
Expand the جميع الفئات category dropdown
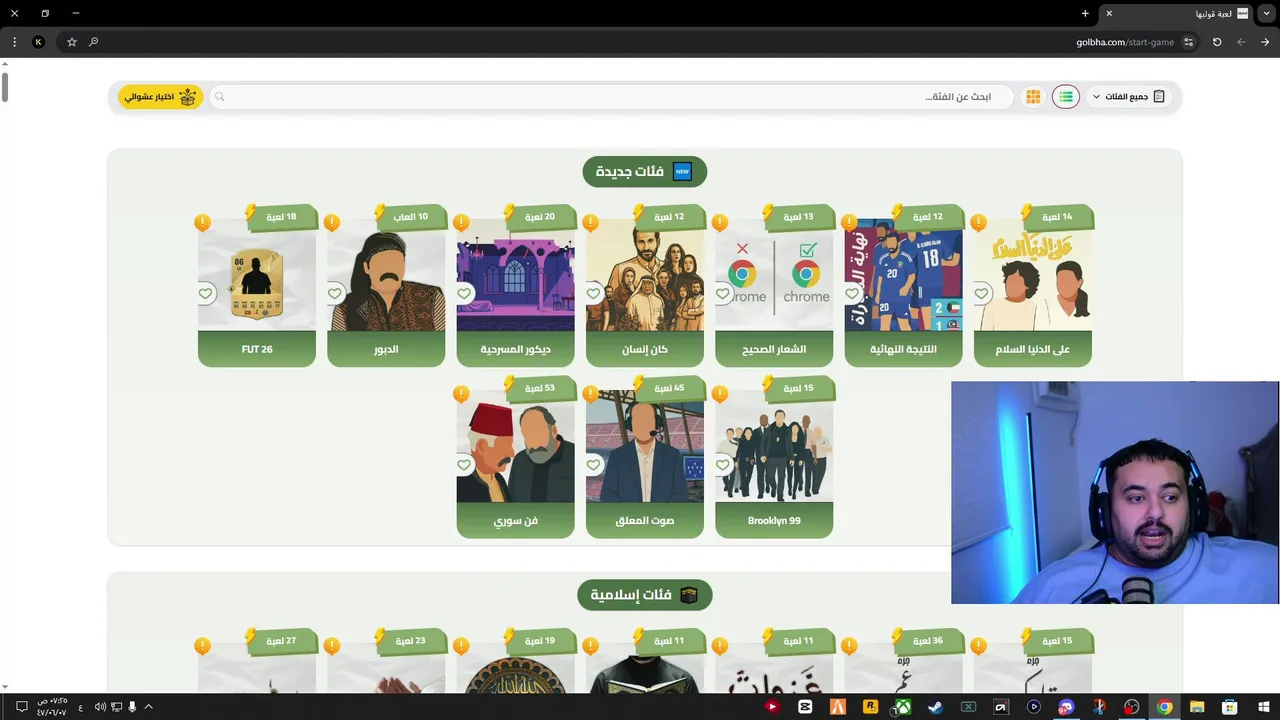[1129, 97]
